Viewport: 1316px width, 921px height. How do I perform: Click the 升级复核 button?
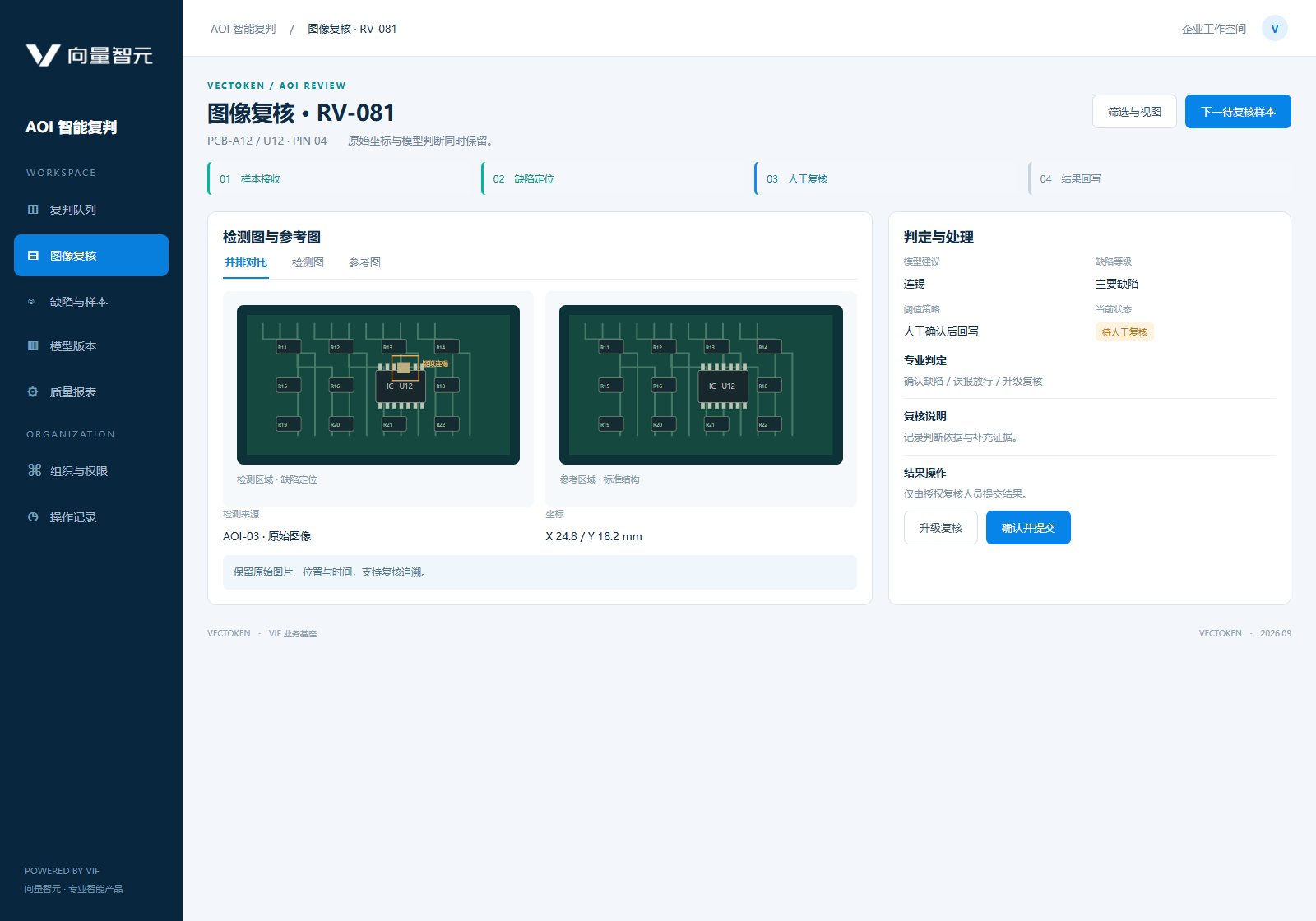pos(941,528)
